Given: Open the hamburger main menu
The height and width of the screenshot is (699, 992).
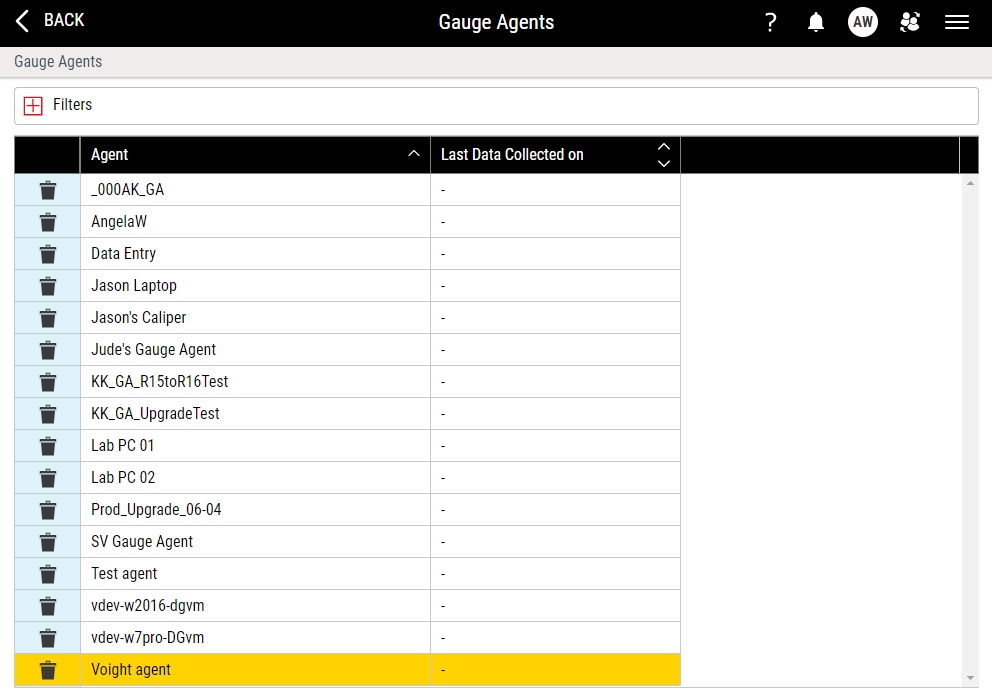Looking at the screenshot, I should 956,22.
